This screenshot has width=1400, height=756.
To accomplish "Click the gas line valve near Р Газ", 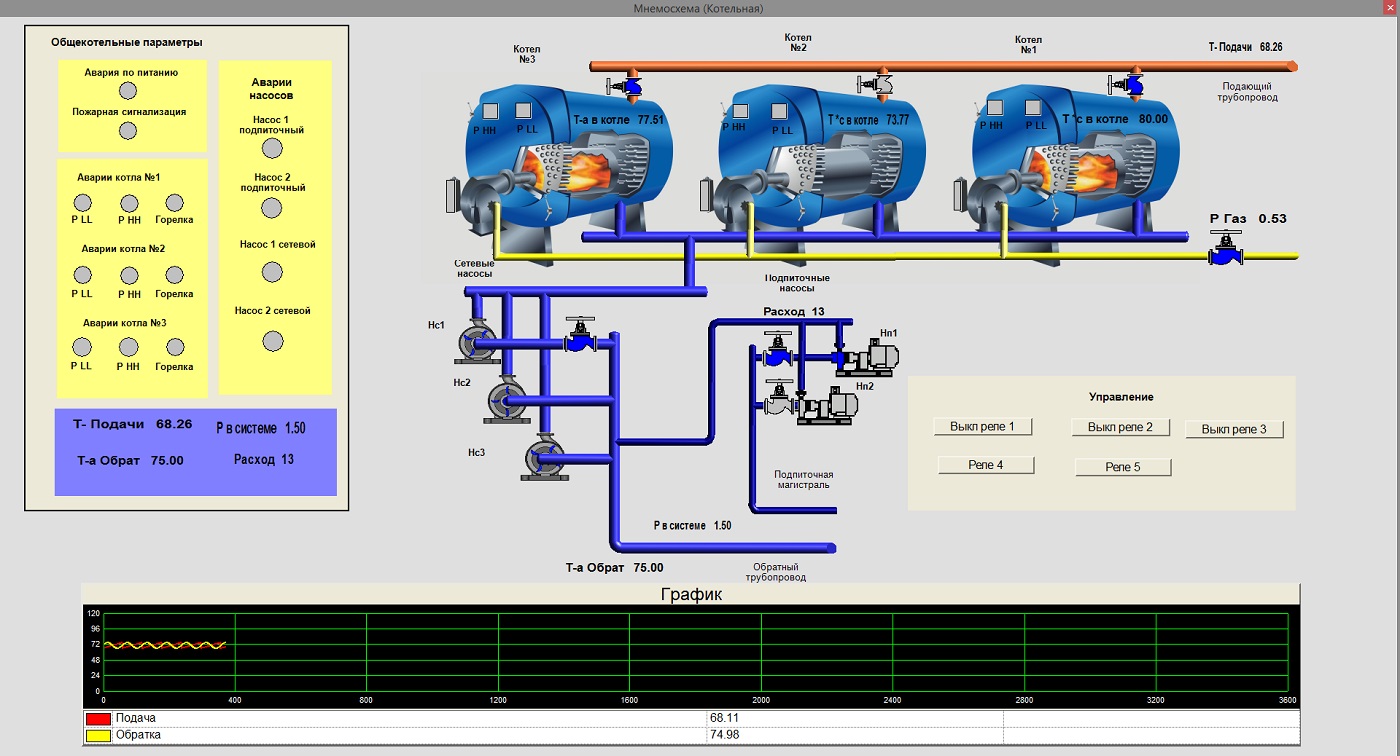I will point(1224,250).
